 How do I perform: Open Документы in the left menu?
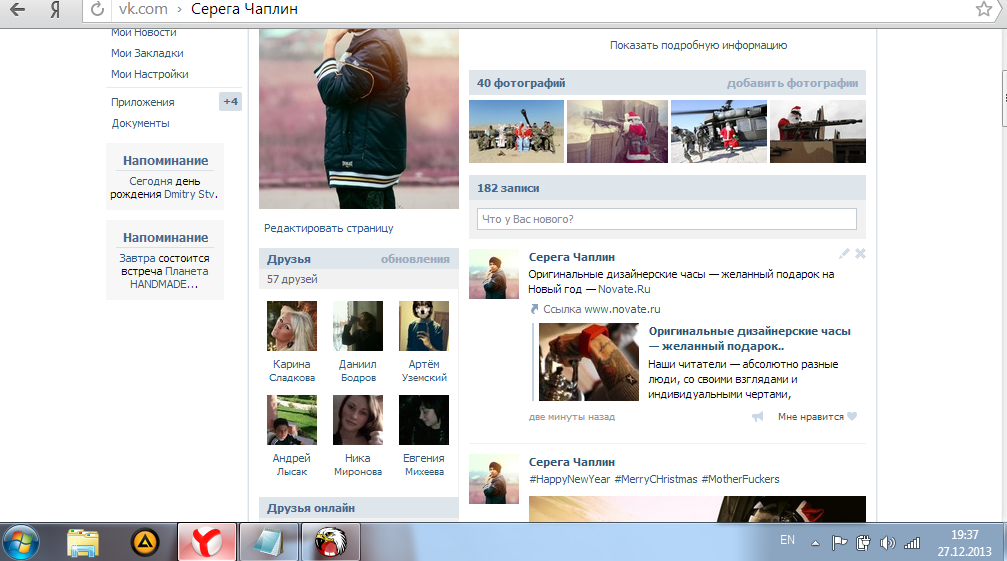click(141, 123)
